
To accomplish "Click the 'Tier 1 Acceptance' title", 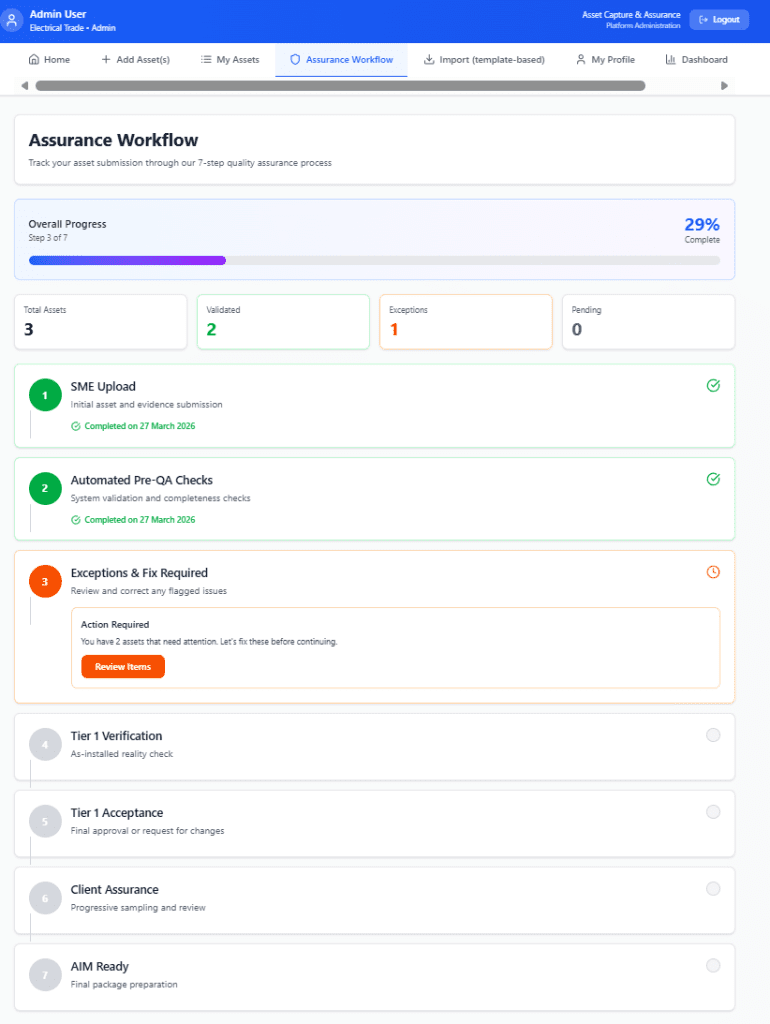I will pyautogui.click(x=117, y=813).
